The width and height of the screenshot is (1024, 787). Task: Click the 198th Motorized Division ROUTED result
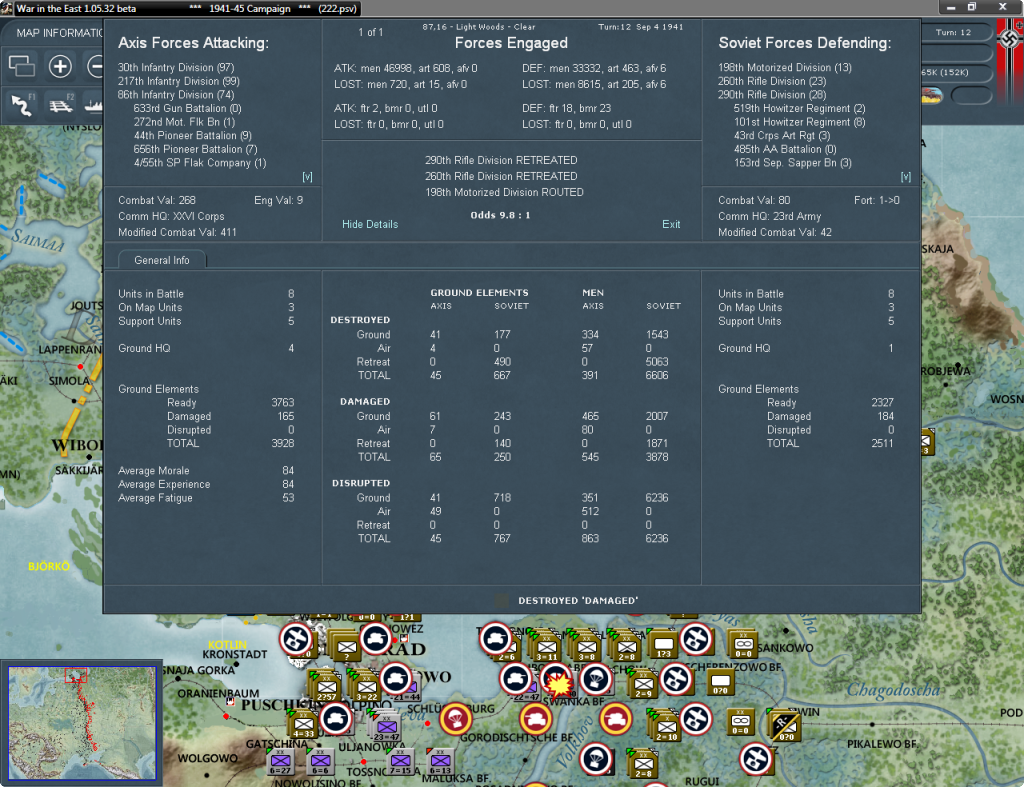click(504, 192)
